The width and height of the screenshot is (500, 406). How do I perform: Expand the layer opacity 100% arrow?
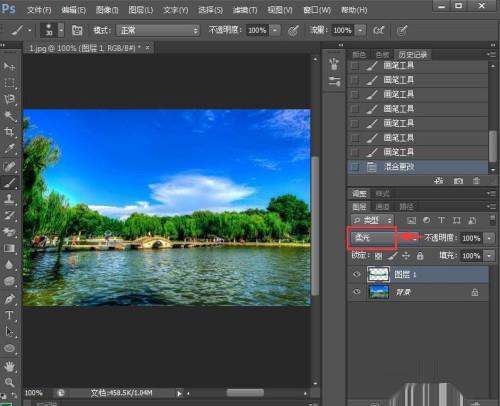489,238
